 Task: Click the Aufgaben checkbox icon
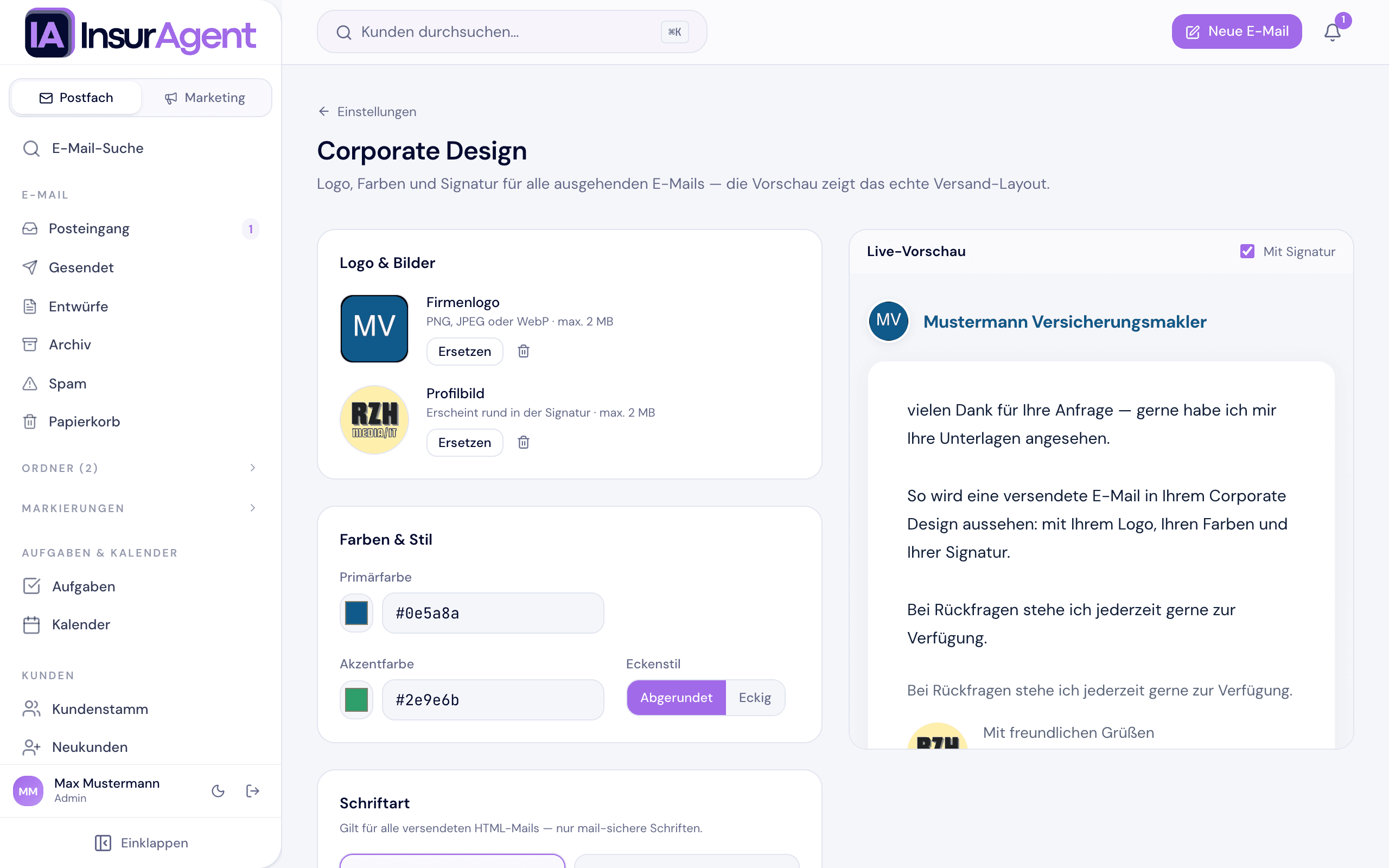point(31,586)
